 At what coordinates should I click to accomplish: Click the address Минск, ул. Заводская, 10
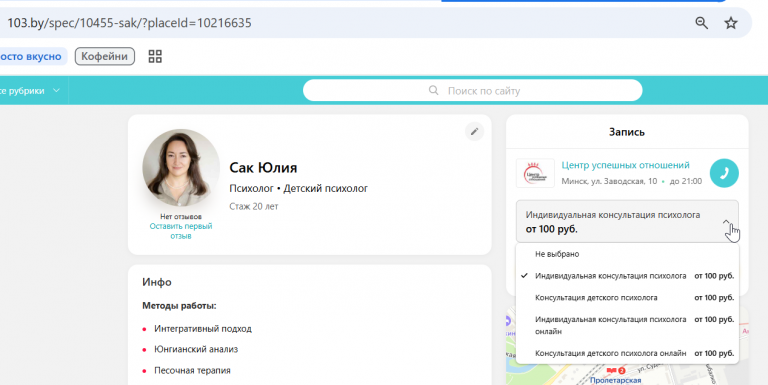tap(609, 181)
